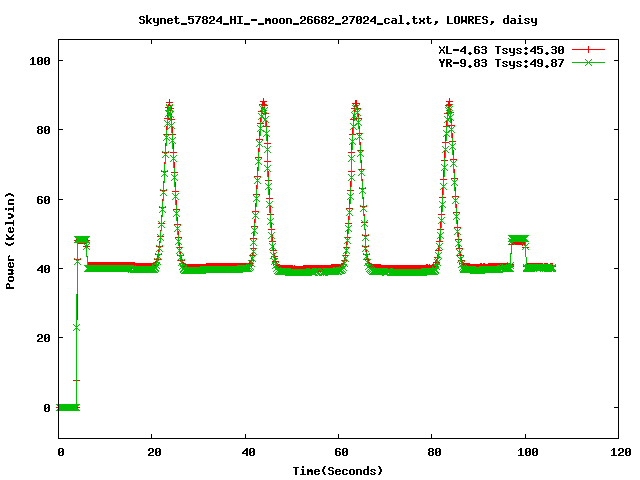Click the y-axis tick label 0
The width and height of the screenshot is (640, 480).
[x=47, y=408]
